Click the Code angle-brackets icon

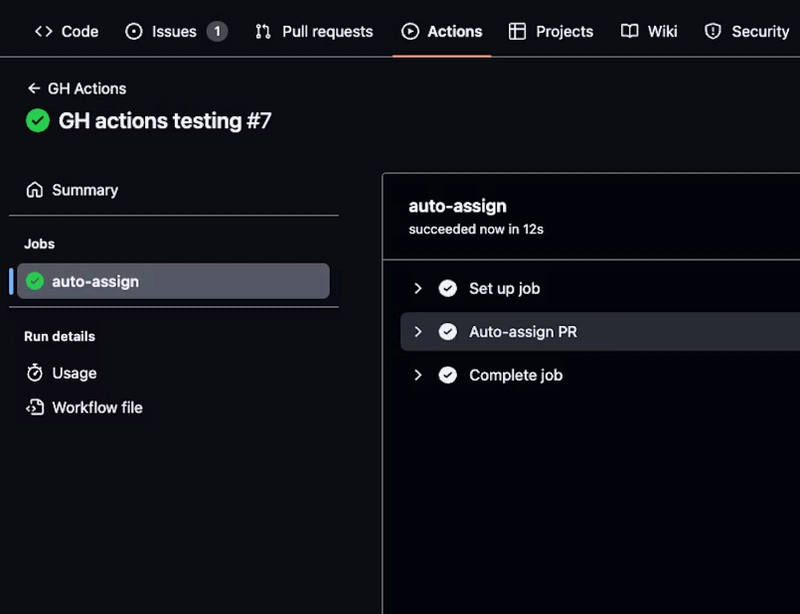pos(43,32)
